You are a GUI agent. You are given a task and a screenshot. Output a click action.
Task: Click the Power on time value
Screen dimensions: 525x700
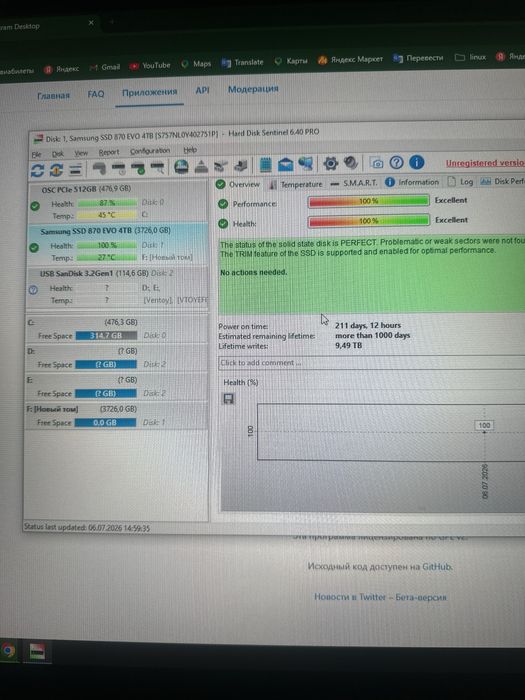[x=368, y=325]
